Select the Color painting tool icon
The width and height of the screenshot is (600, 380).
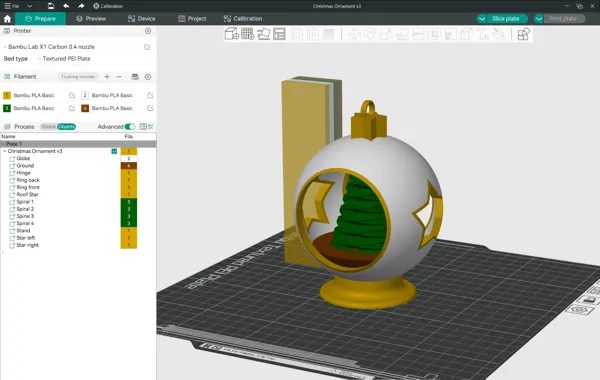[x=498, y=34]
